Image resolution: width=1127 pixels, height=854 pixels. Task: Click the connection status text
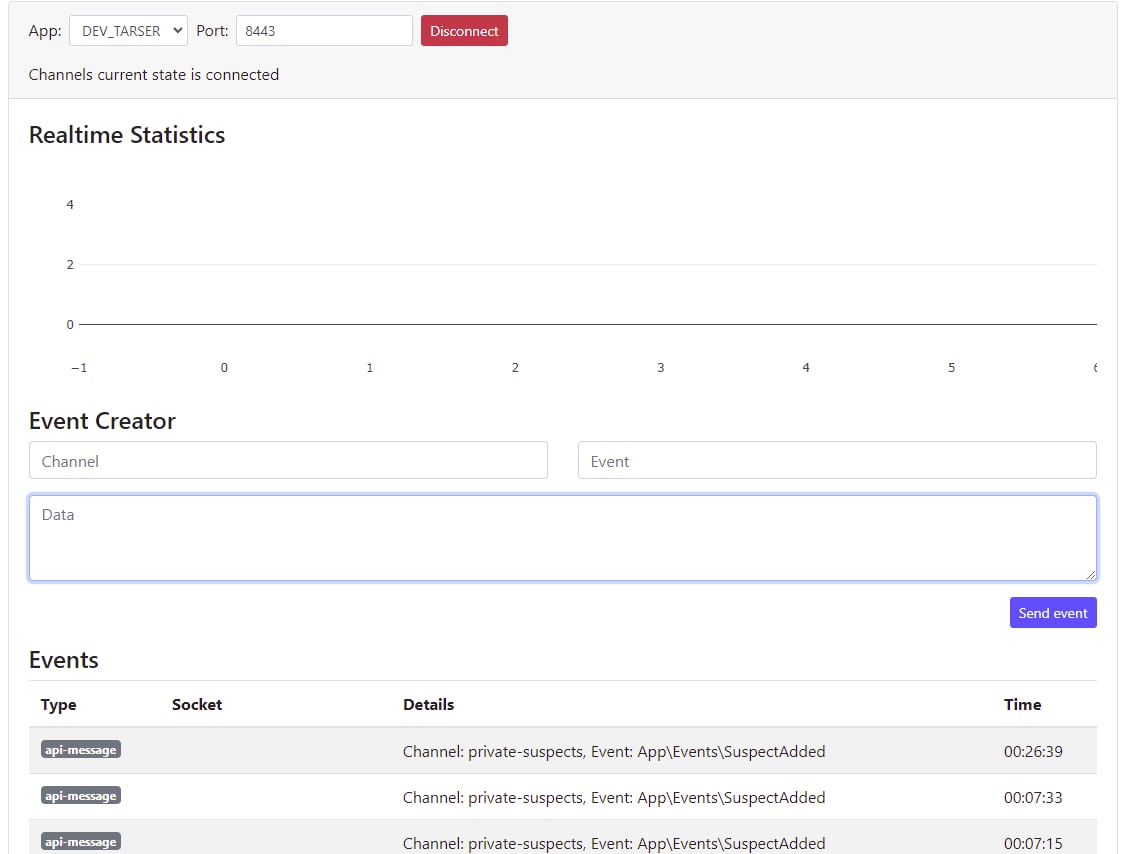coord(154,75)
